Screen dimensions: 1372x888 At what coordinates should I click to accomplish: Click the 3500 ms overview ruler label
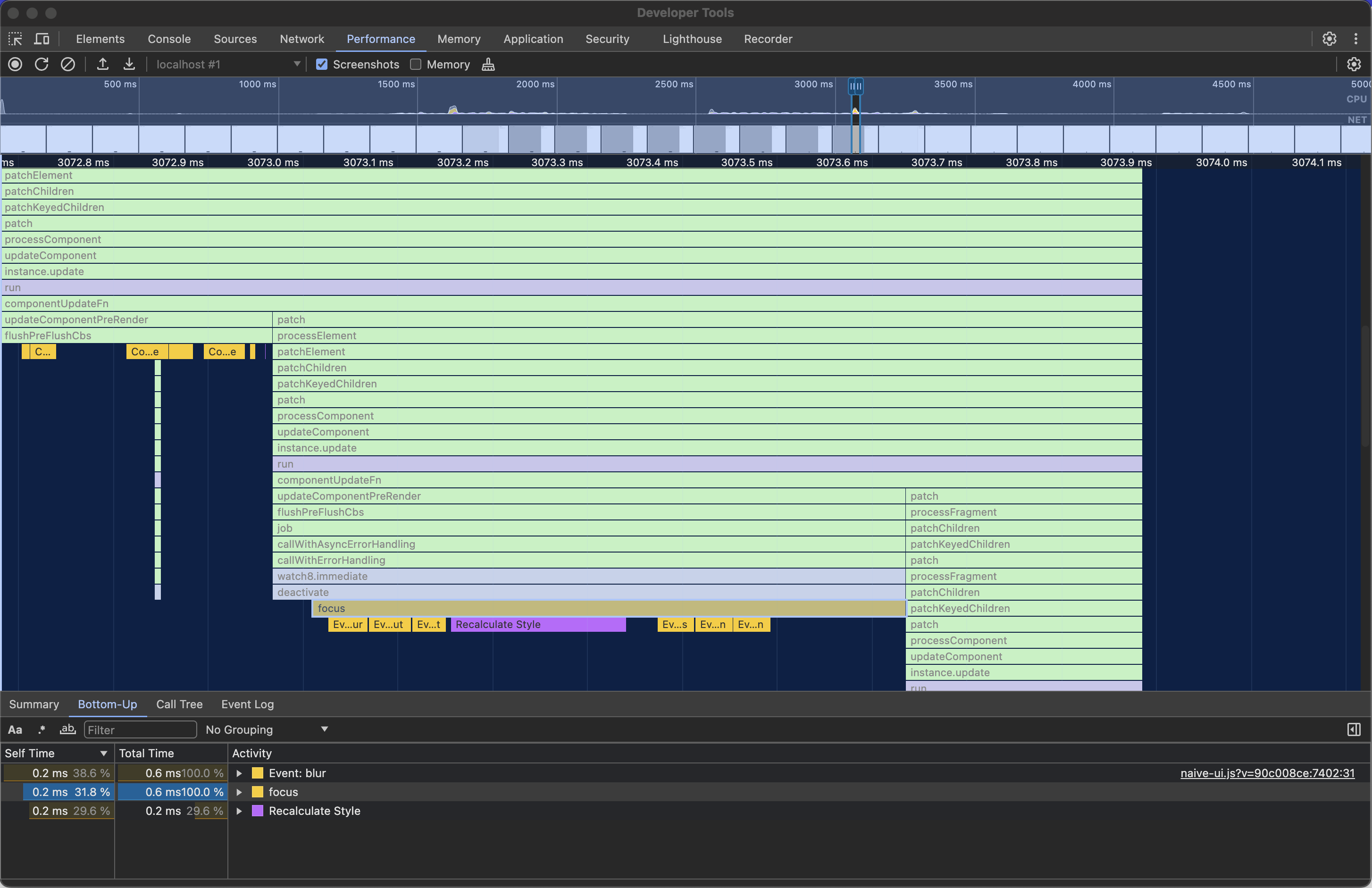(x=953, y=84)
